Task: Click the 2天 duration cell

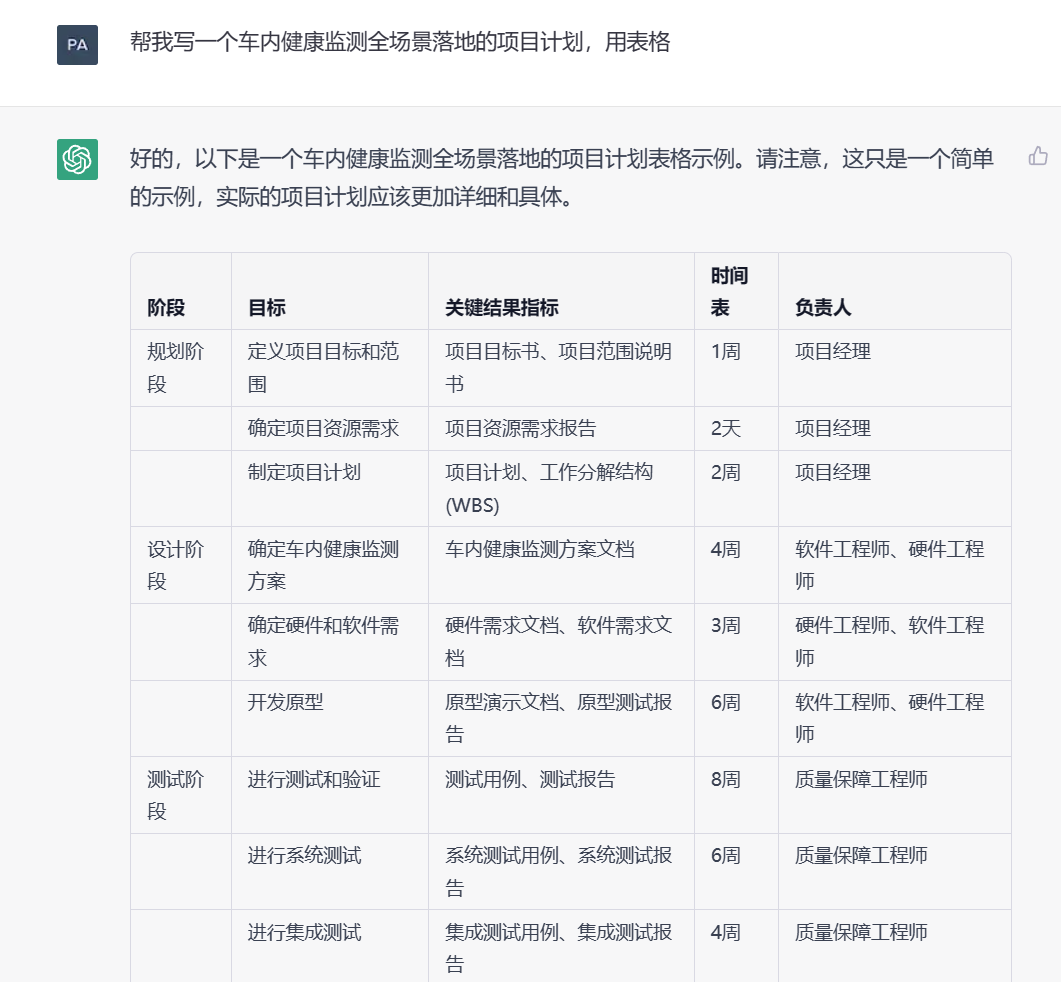Action: tap(726, 428)
